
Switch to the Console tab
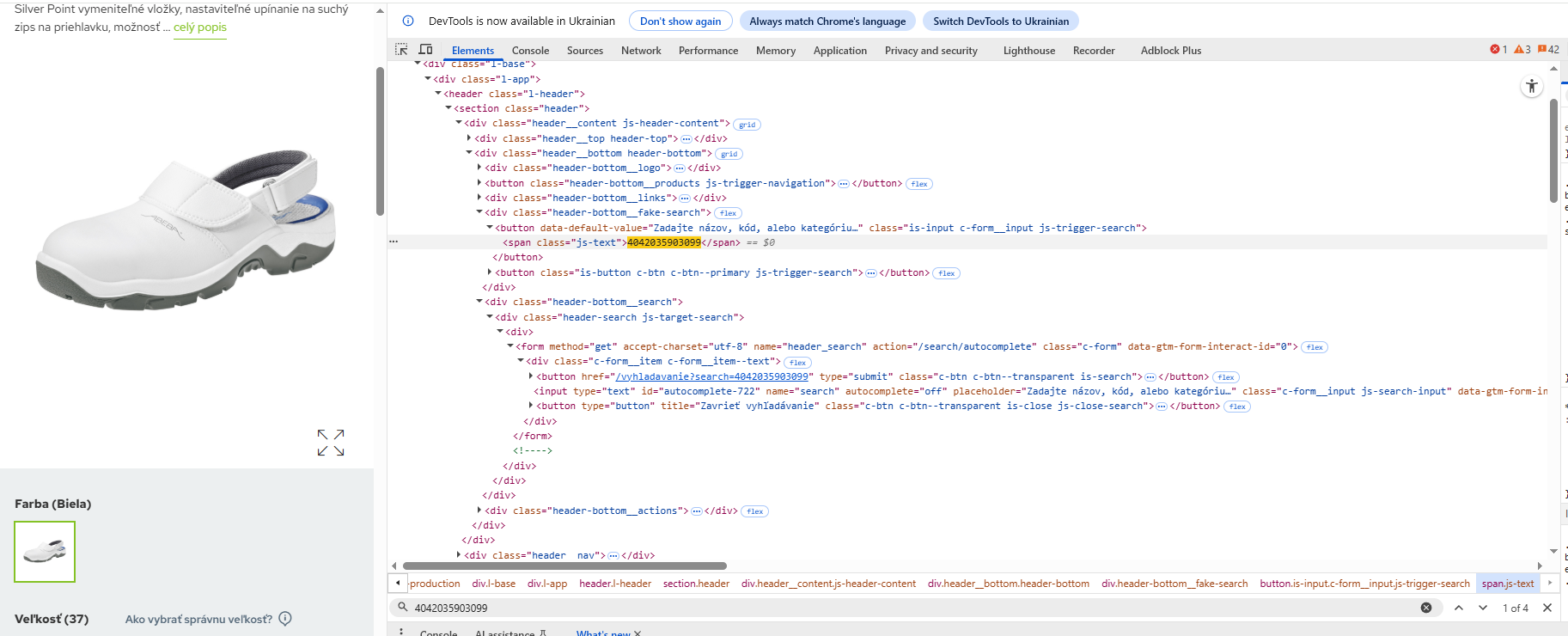[x=530, y=51]
